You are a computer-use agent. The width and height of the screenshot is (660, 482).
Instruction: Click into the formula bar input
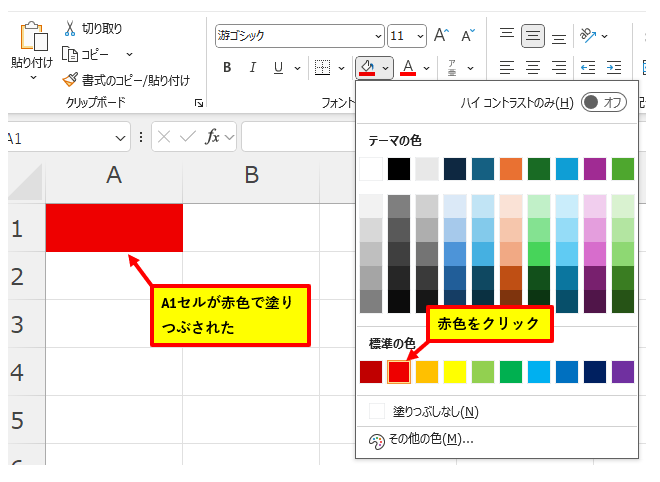[299, 137]
